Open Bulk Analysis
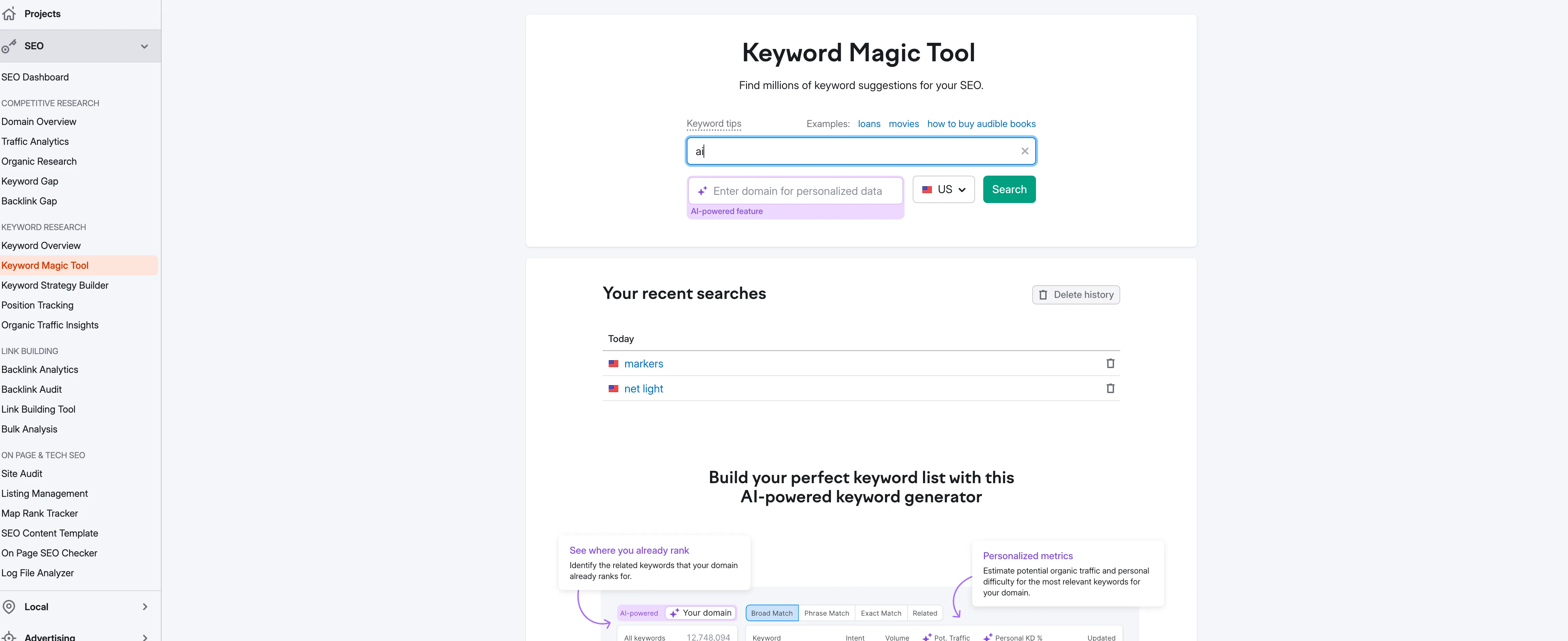Image resolution: width=1568 pixels, height=641 pixels. 29,429
